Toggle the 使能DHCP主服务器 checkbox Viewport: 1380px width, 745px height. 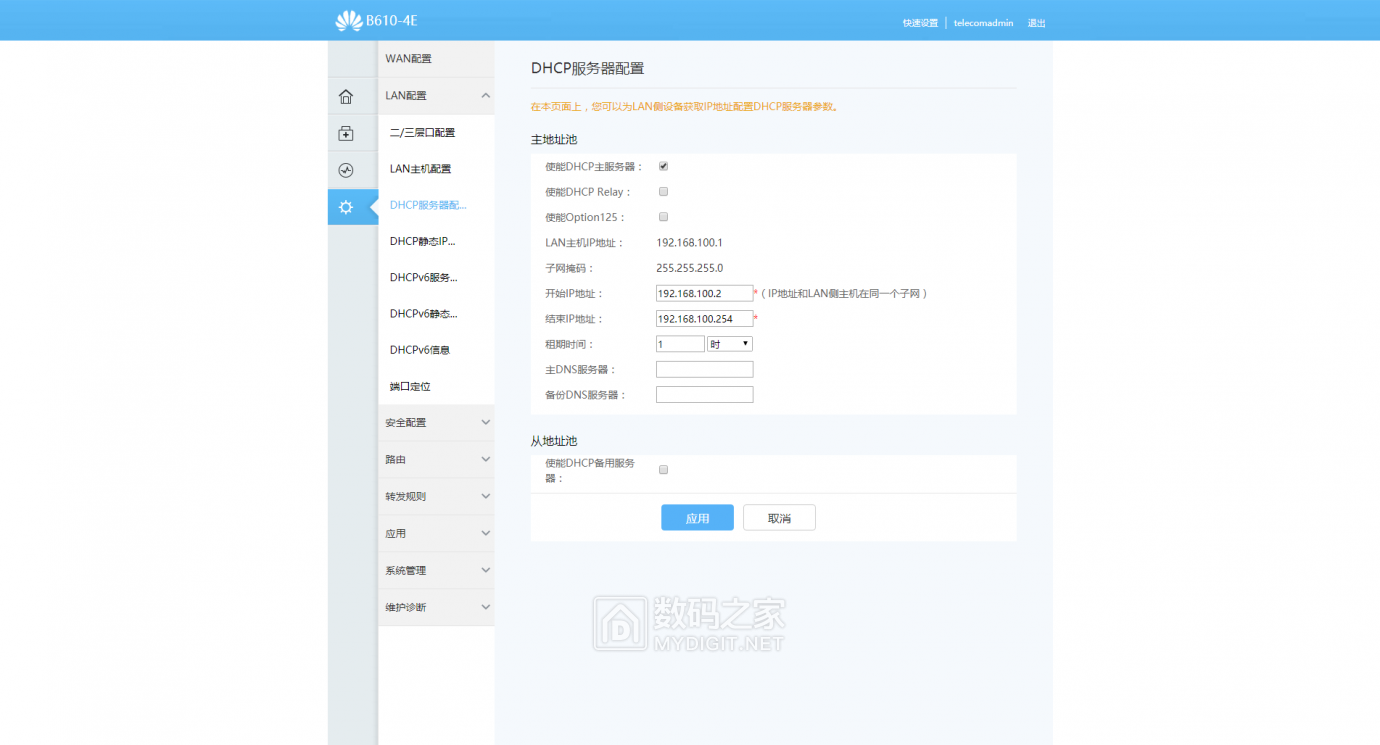(663, 166)
